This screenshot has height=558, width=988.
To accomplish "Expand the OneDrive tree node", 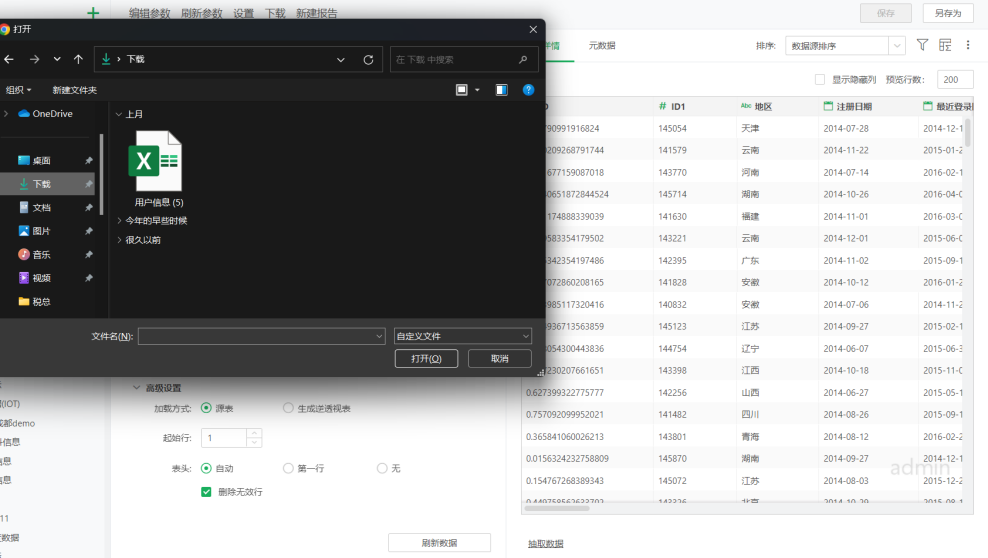I will click(x=6, y=114).
